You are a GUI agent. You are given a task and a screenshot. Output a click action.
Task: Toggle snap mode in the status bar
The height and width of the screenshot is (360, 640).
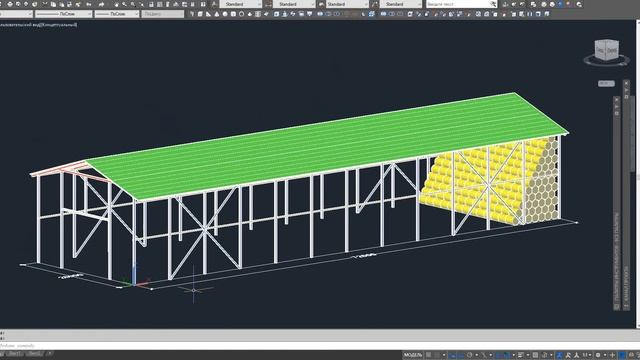[437, 355]
